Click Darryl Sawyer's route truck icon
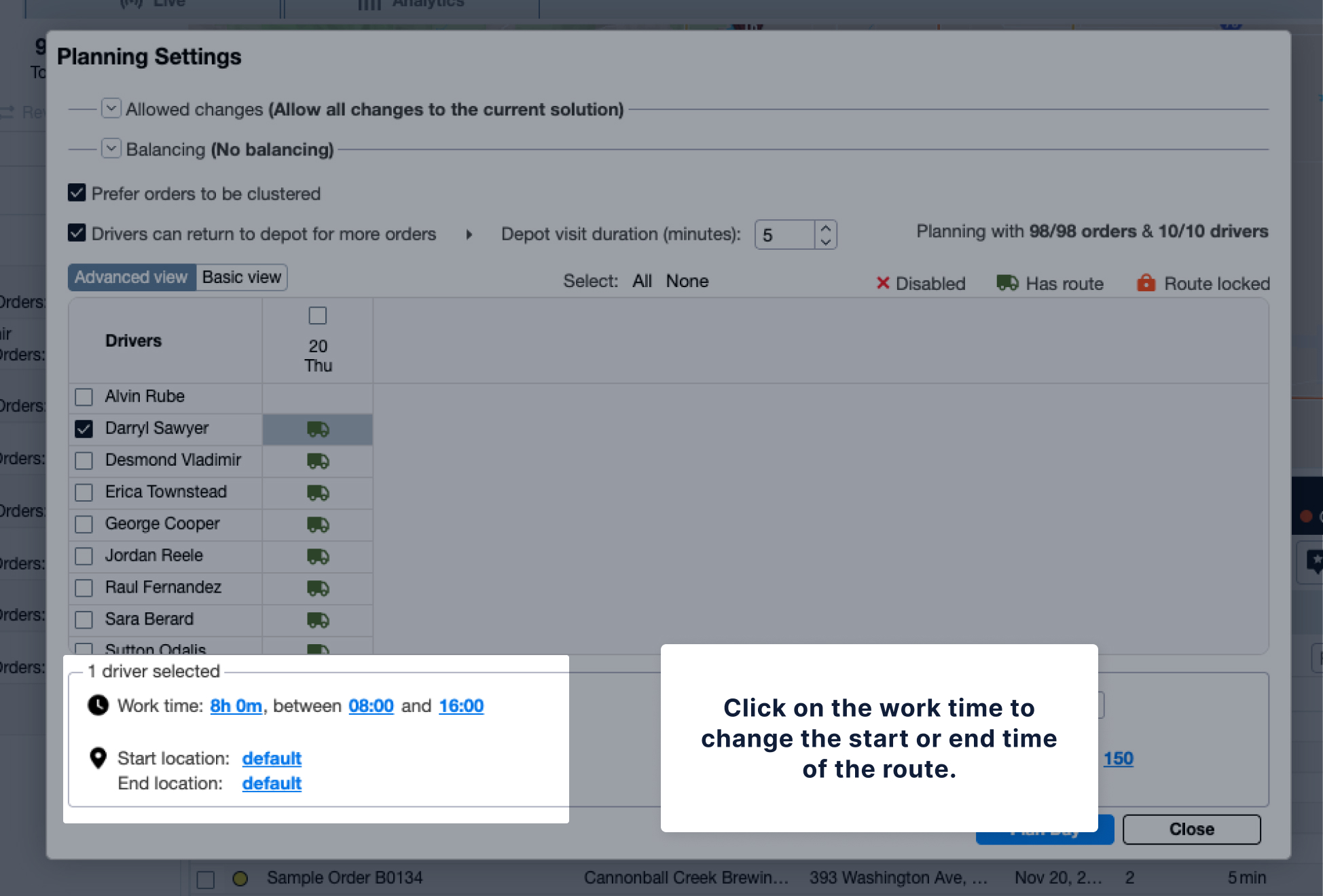This screenshot has height=896, width=1323. (318, 429)
